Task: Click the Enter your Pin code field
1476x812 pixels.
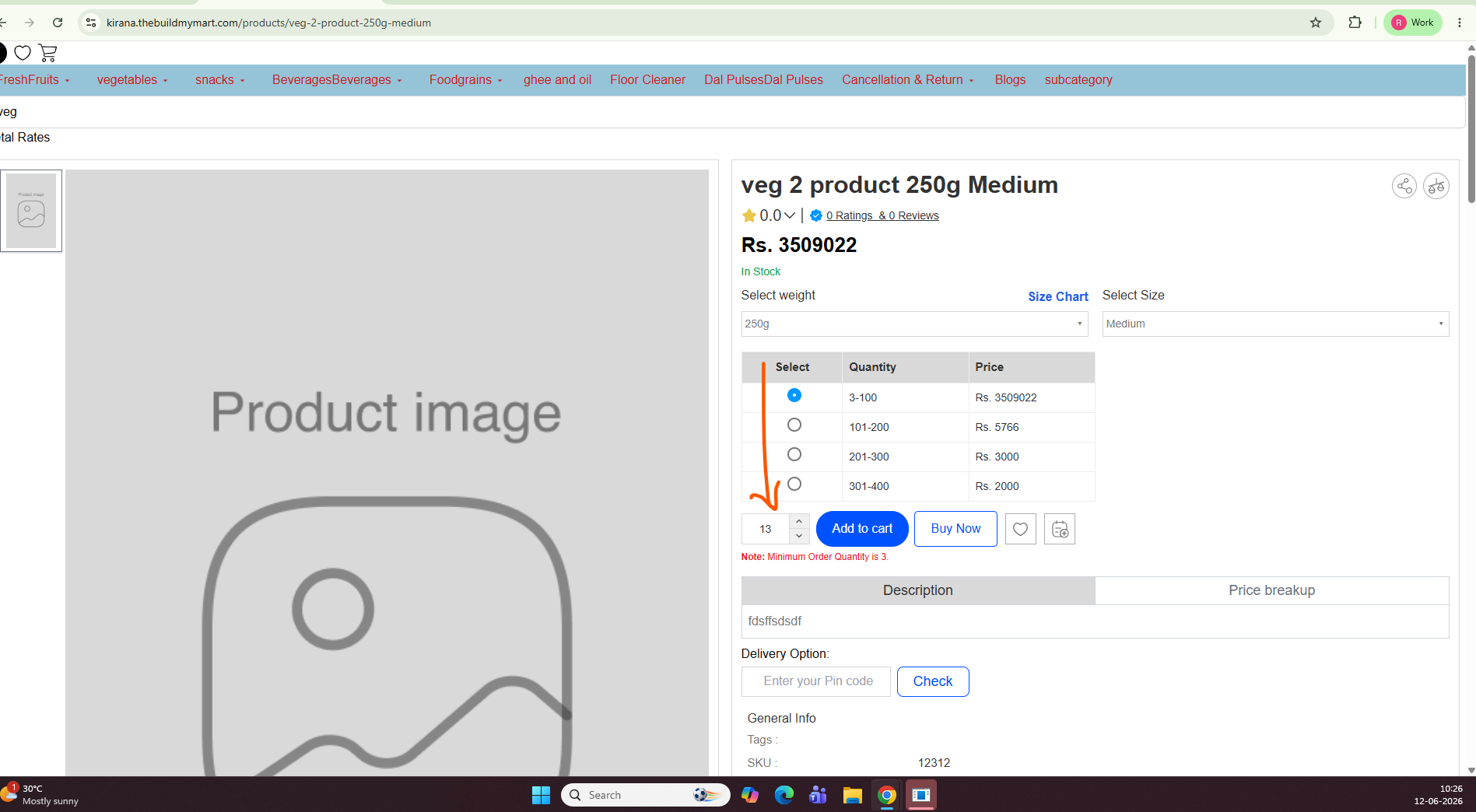Action: (x=816, y=681)
